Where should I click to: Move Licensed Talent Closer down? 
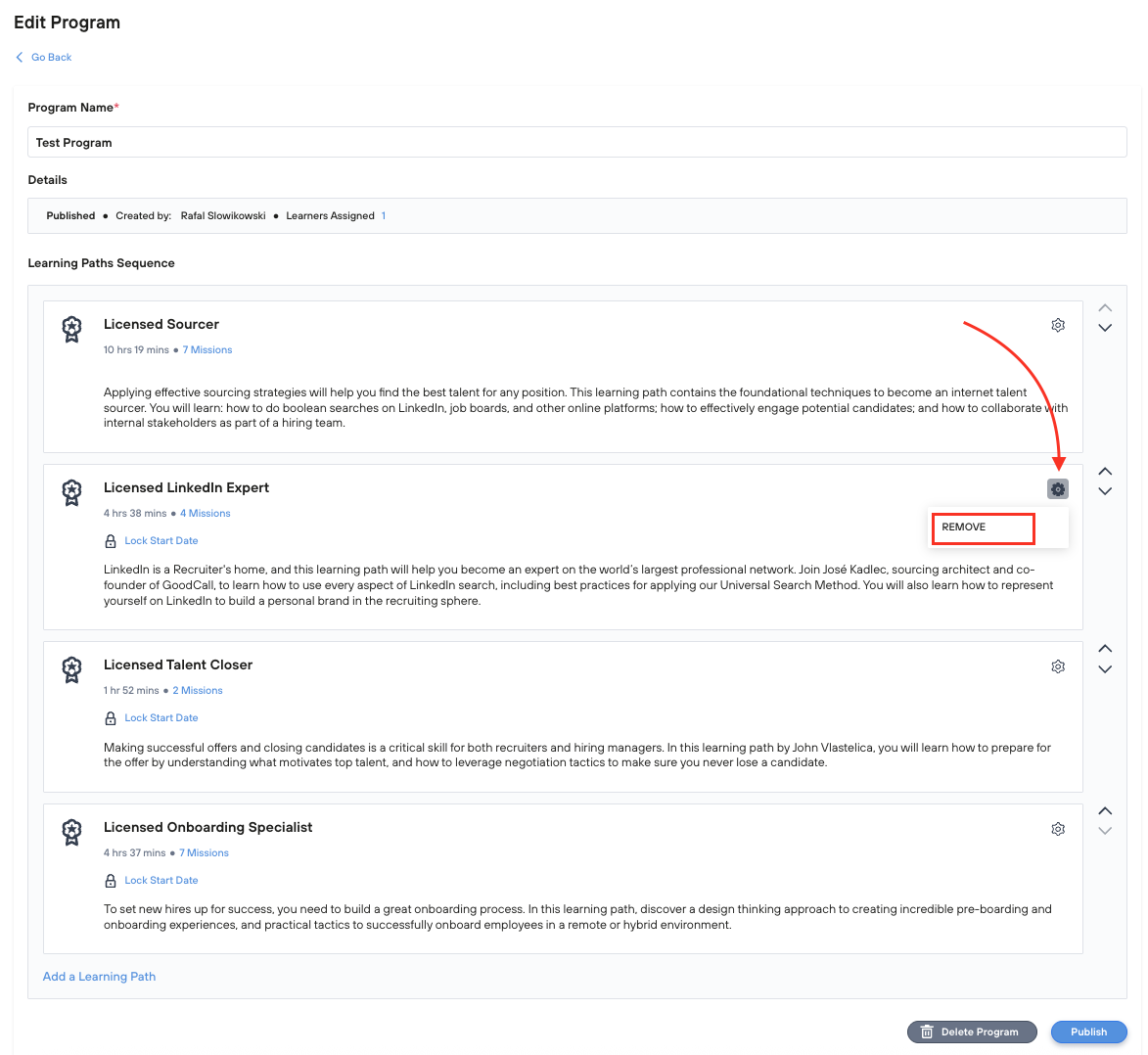[x=1105, y=670]
